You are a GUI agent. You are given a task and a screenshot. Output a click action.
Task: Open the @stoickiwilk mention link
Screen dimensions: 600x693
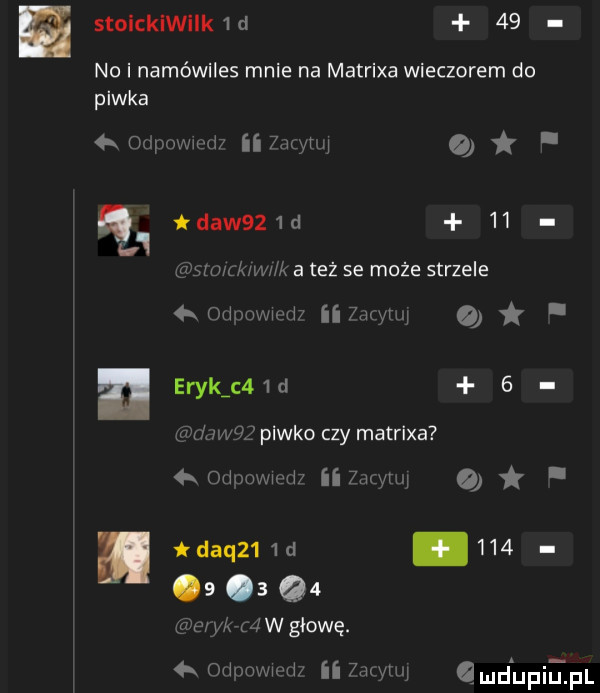pyautogui.click(x=232, y=269)
